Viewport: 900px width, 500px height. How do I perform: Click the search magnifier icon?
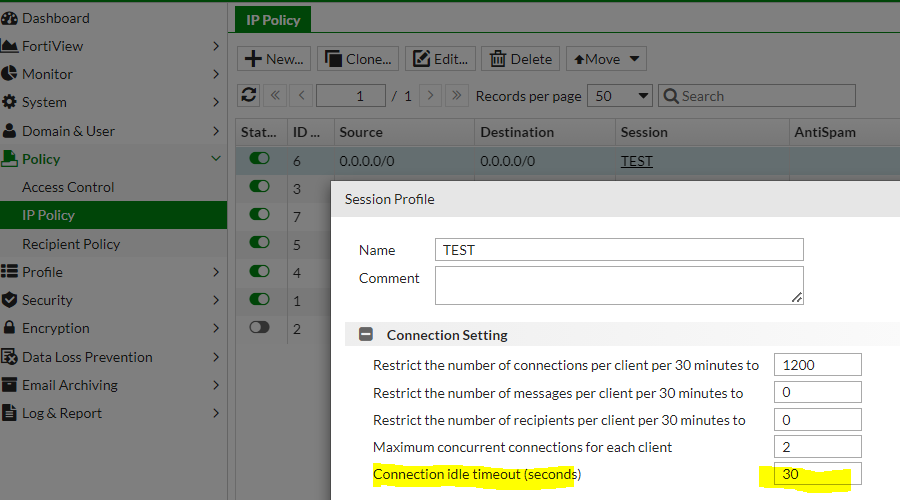coord(670,96)
